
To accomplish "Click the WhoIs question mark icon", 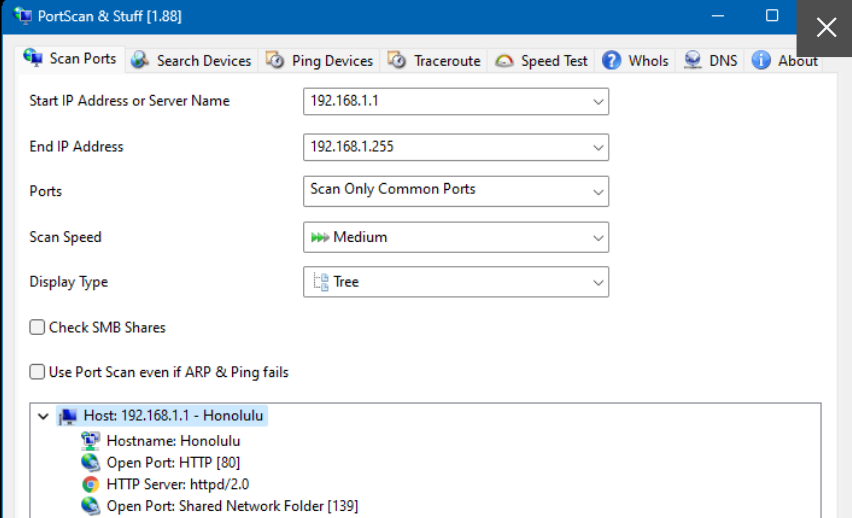I will [611, 60].
